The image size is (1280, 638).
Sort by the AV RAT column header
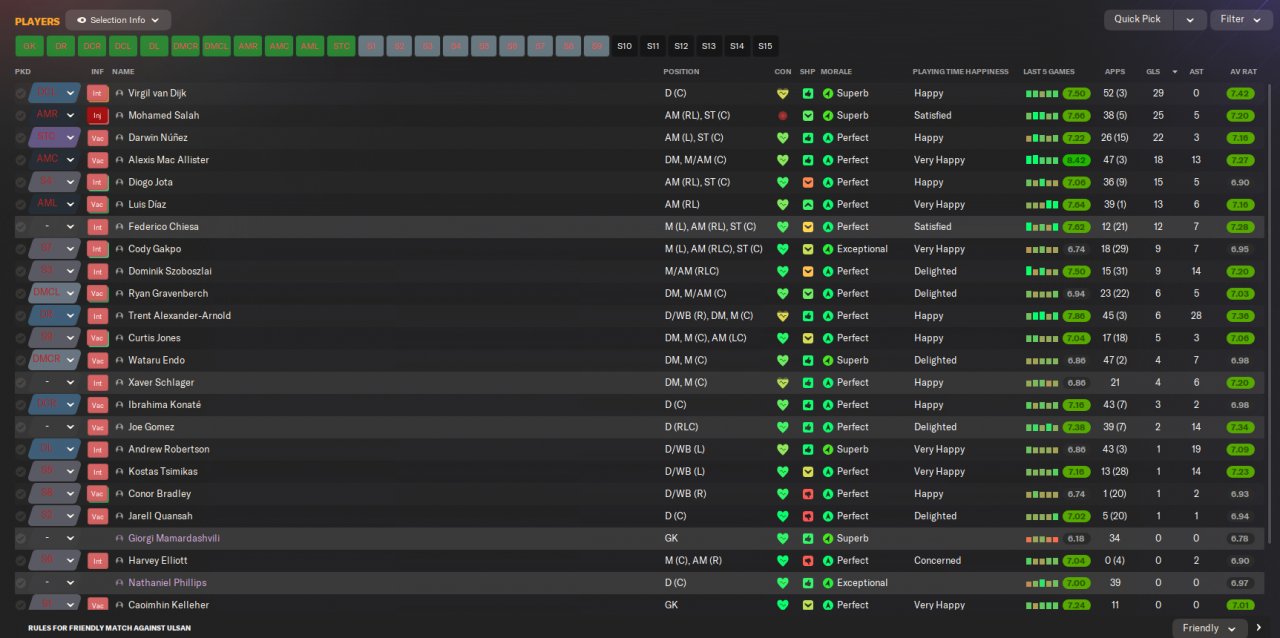[x=1242, y=72]
